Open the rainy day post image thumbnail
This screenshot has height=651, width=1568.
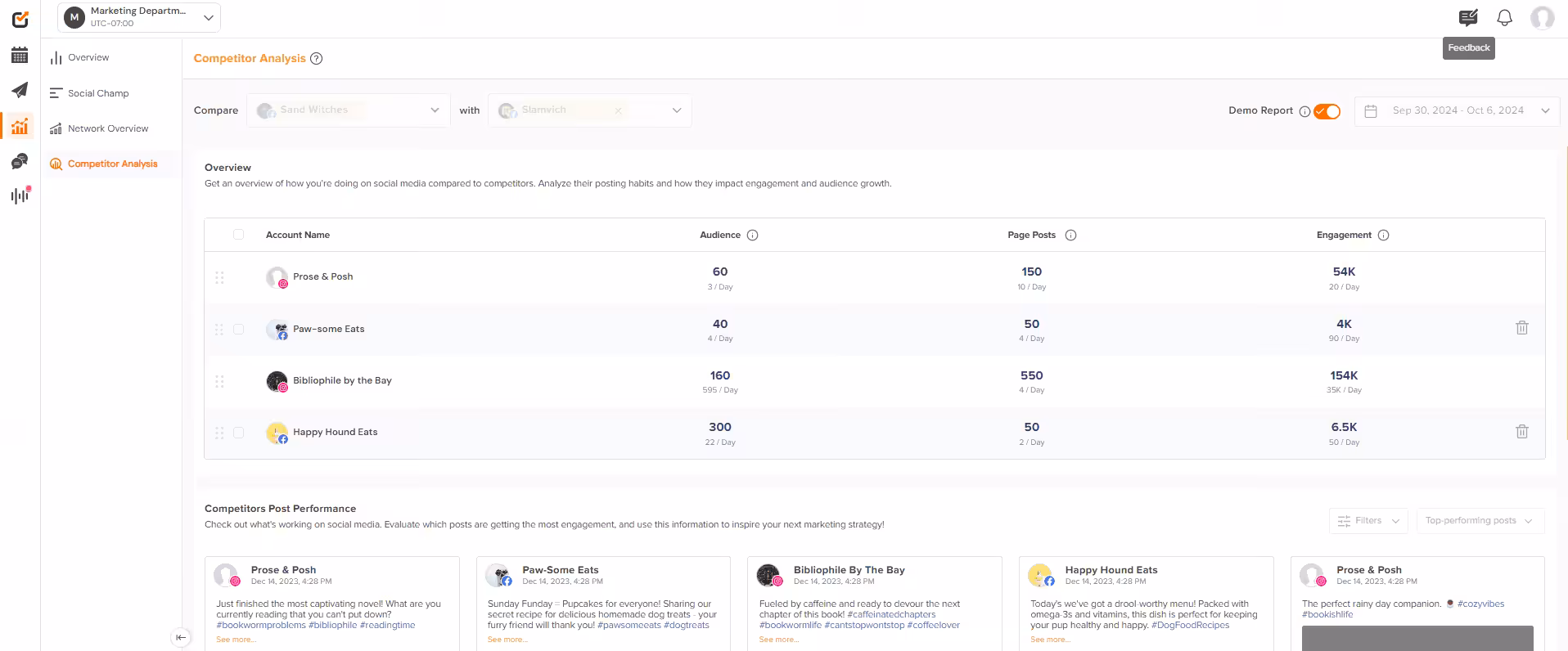[x=1417, y=639]
